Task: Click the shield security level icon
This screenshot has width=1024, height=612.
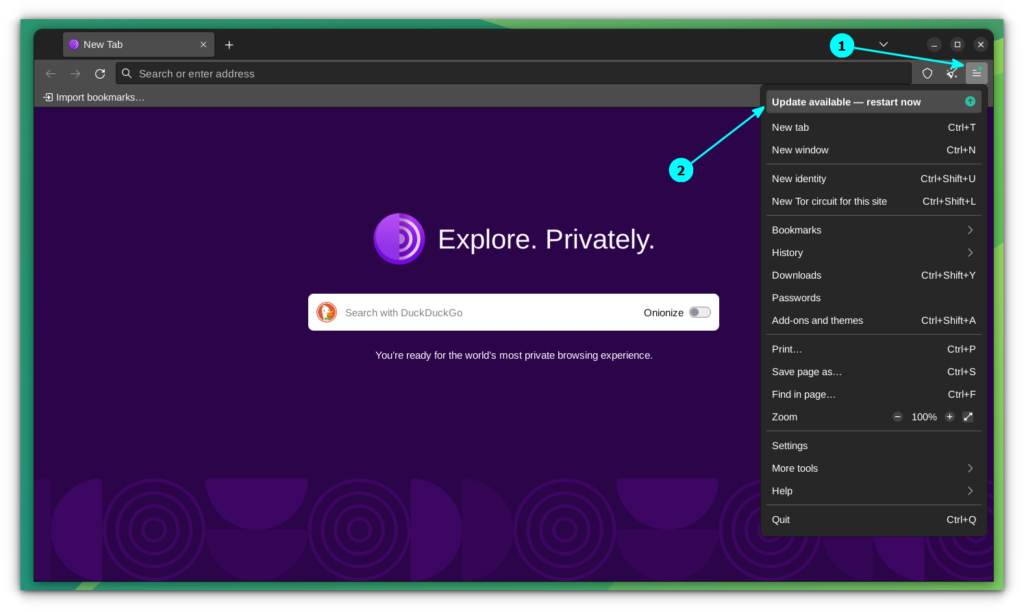Action: tap(927, 73)
